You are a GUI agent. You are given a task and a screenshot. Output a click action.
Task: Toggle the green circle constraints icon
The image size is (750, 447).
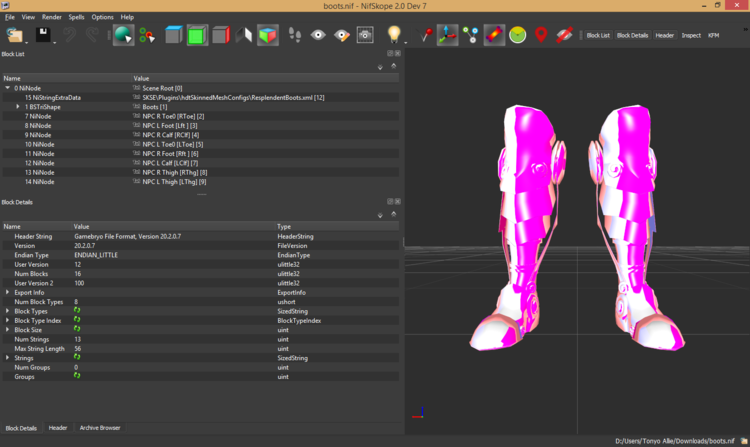tap(518, 35)
